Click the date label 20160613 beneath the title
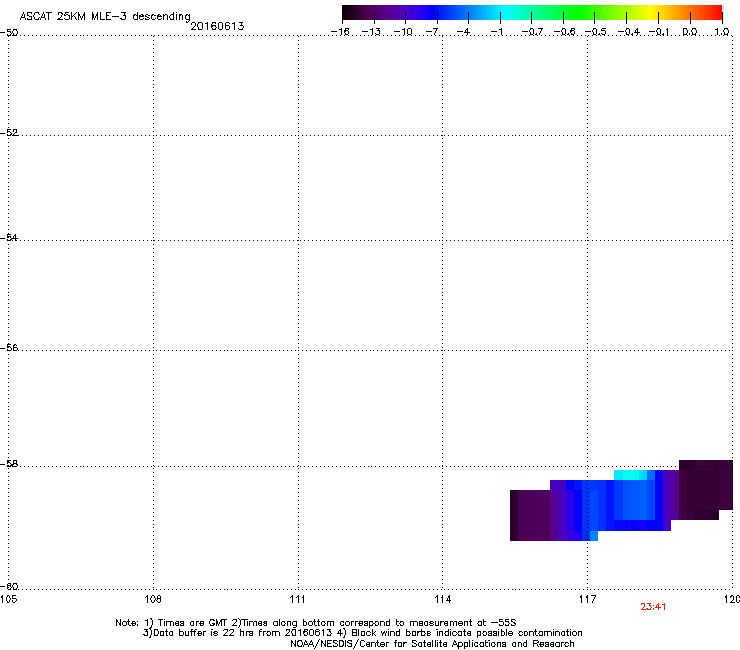740x650 pixels. (x=217, y=26)
